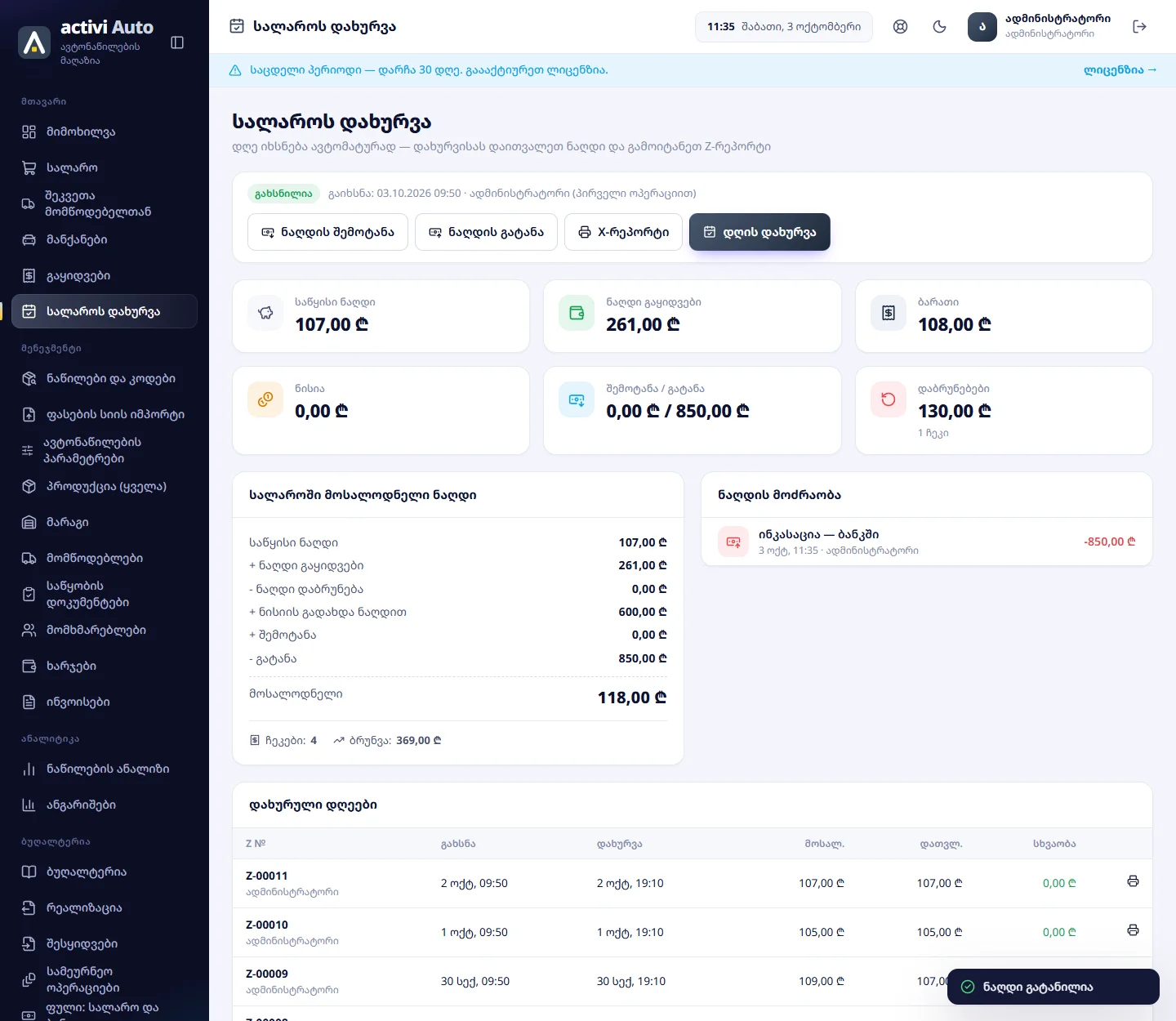Open მარაგი in the sidebar
Viewport: 1176px width, 1021px height.
coord(105,522)
